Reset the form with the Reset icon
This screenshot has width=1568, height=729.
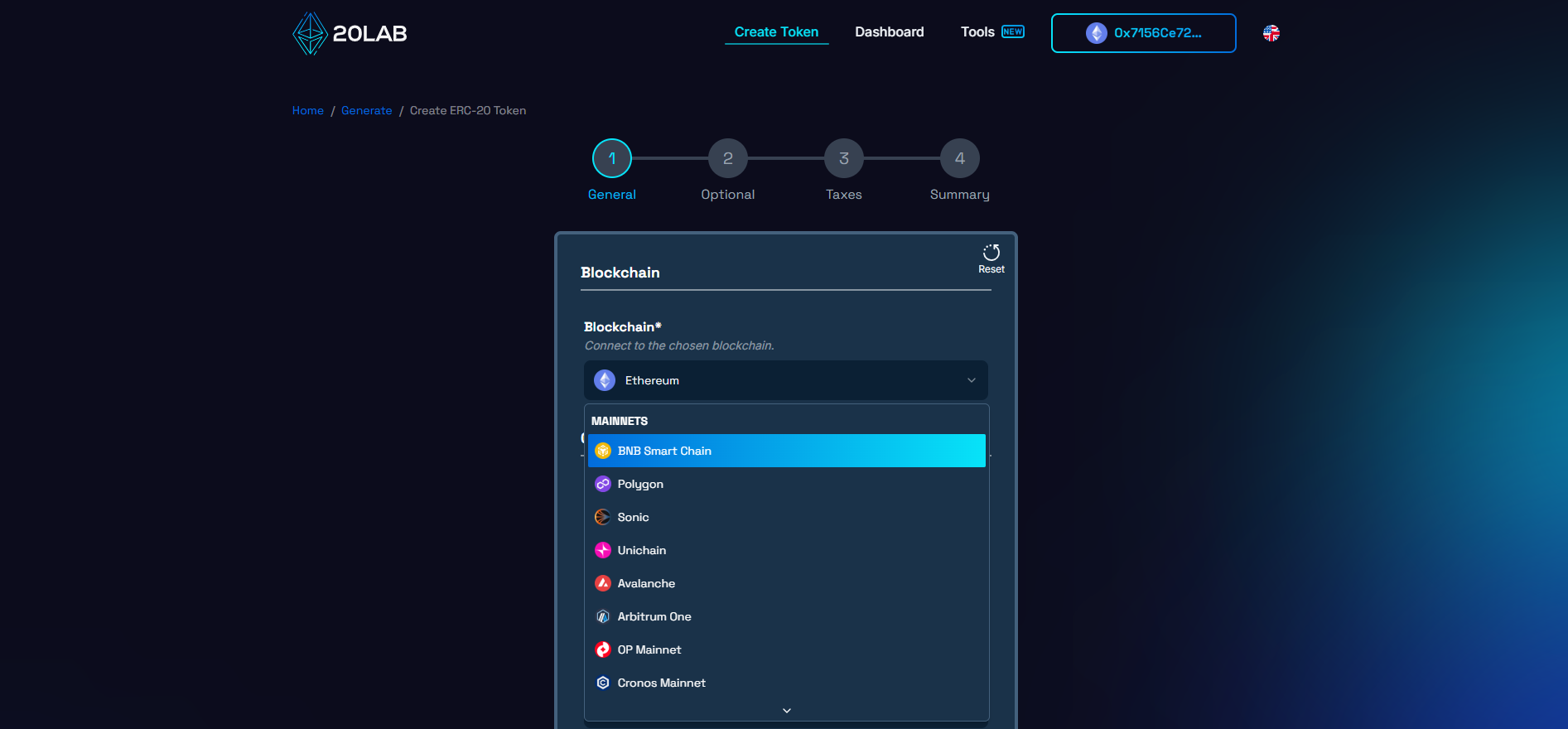coord(991,258)
